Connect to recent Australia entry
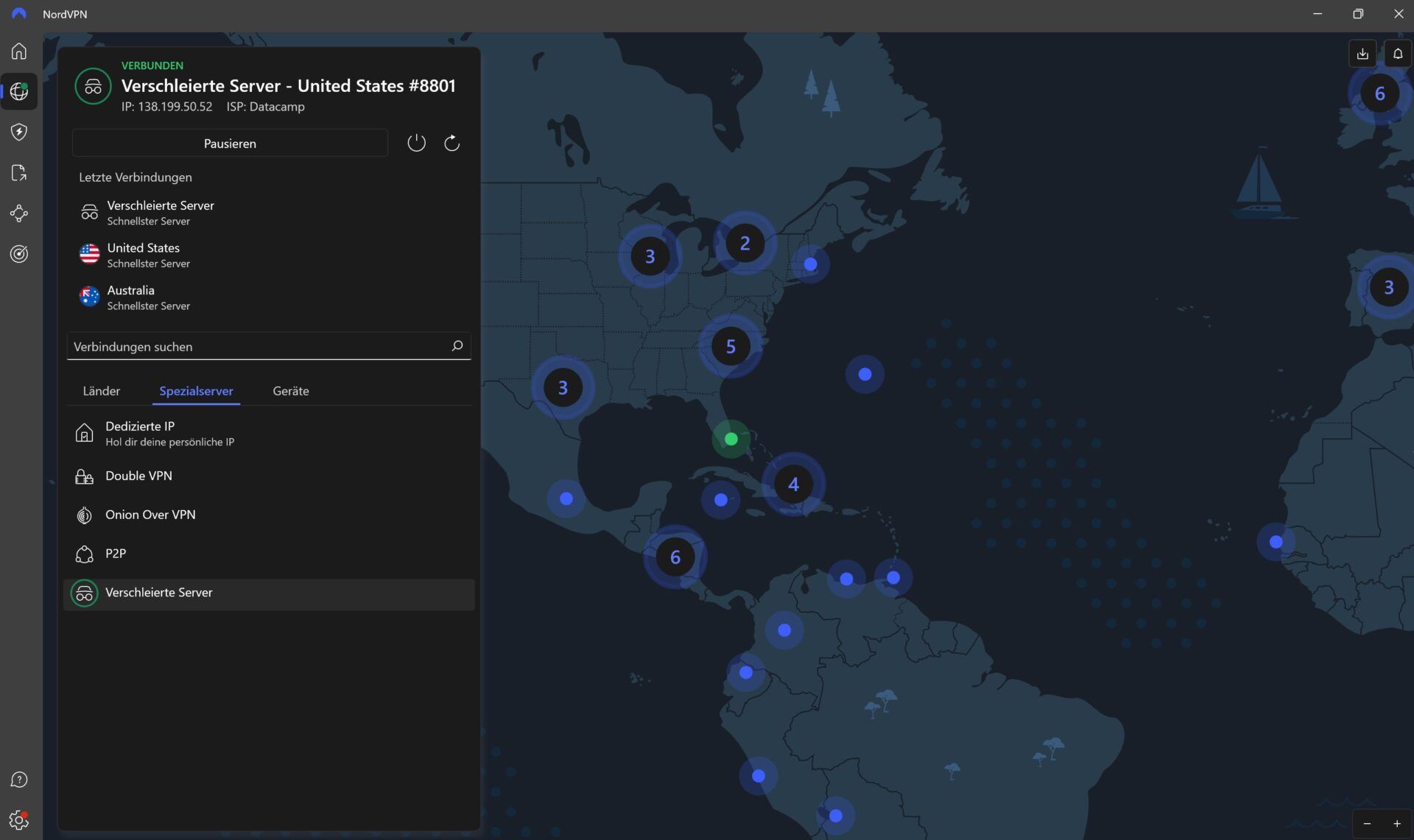 pyautogui.click(x=269, y=297)
